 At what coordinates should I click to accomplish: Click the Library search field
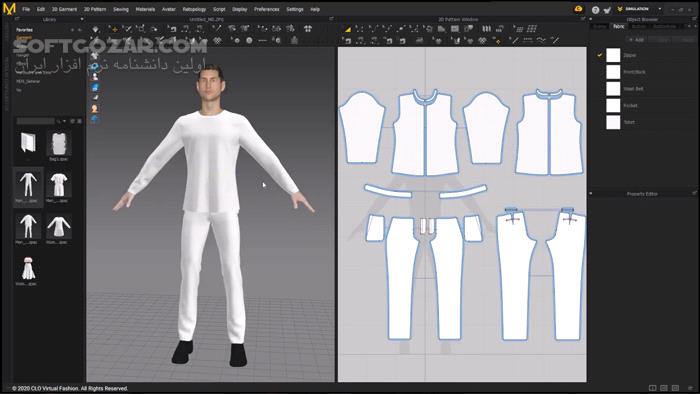[36, 121]
